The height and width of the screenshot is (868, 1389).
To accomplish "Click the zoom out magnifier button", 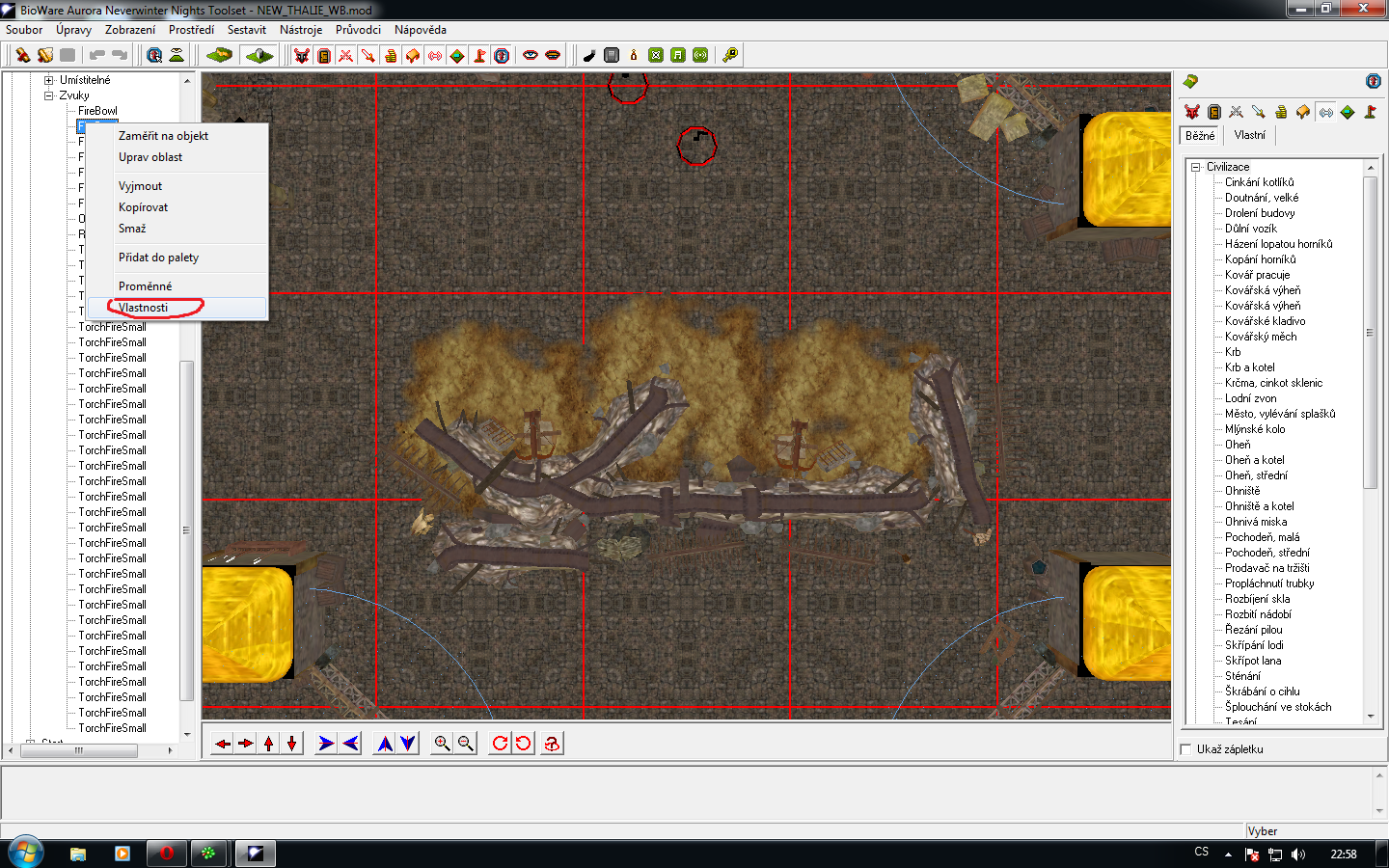I will [x=466, y=743].
